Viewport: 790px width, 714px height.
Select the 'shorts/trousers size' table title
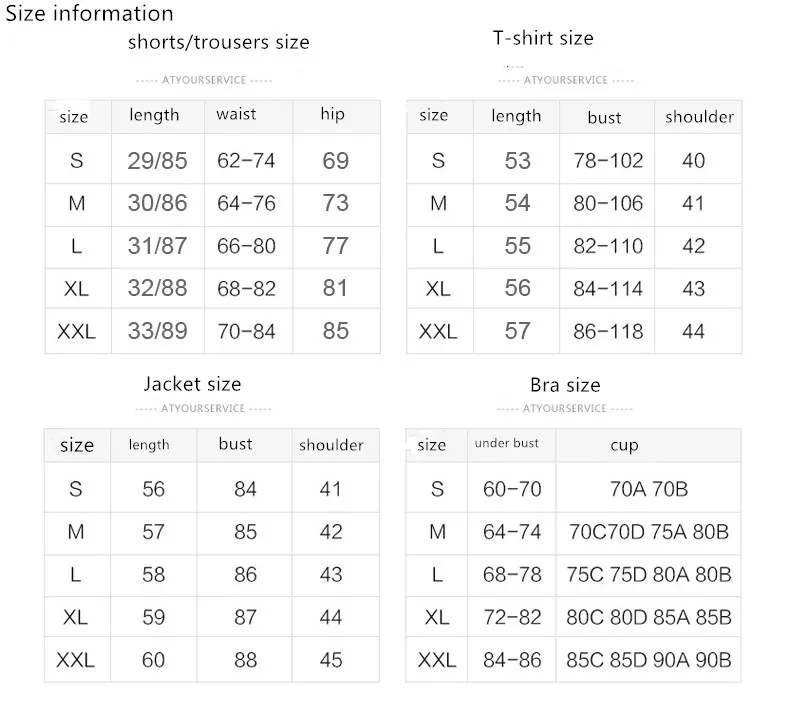tap(219, 42)
